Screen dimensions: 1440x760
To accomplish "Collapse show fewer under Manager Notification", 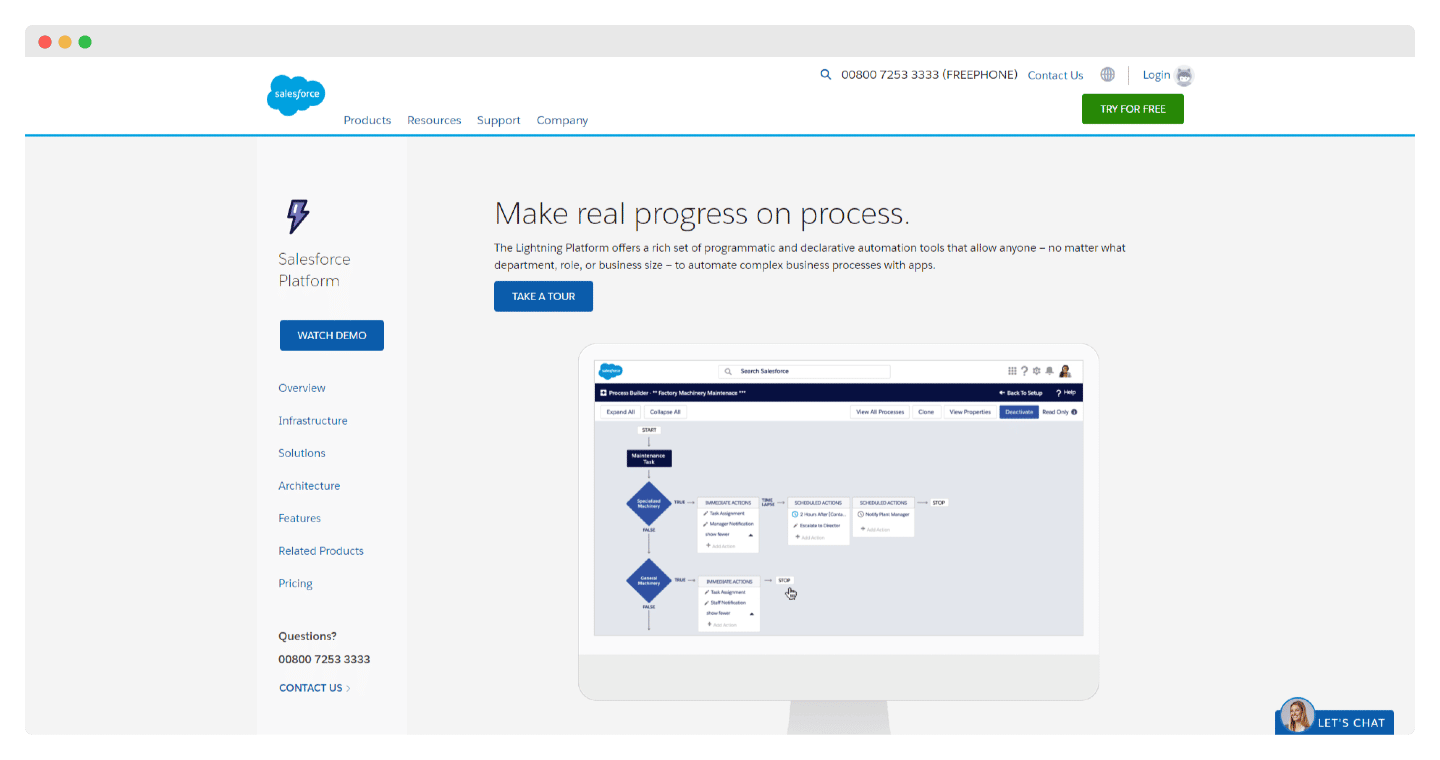I will (730, 534).
